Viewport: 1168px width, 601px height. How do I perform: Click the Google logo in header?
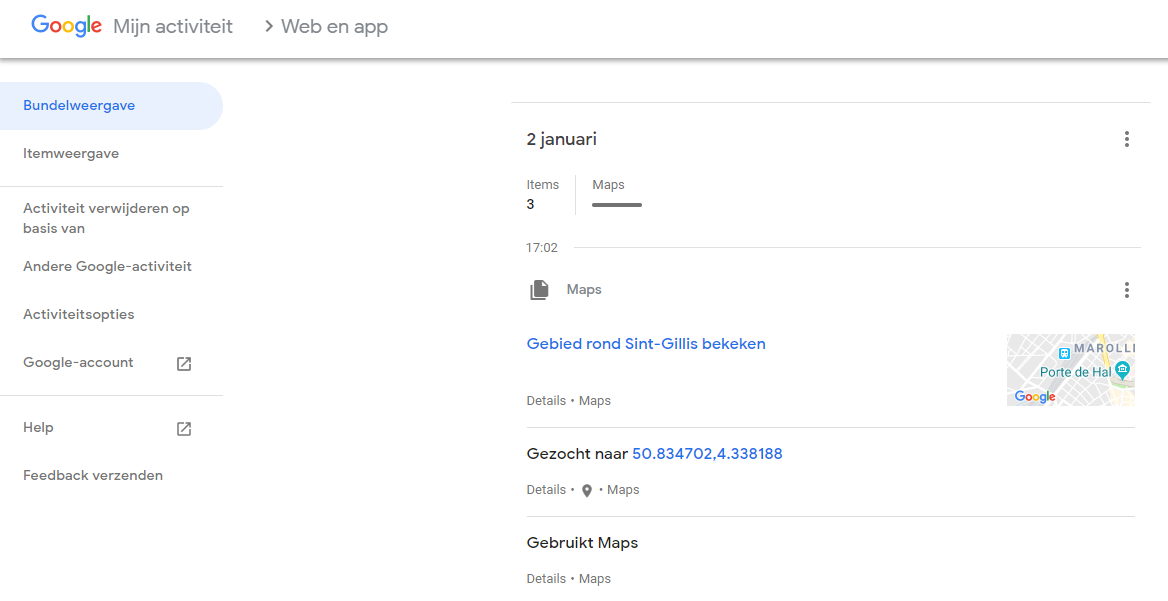tap(66, 26)
